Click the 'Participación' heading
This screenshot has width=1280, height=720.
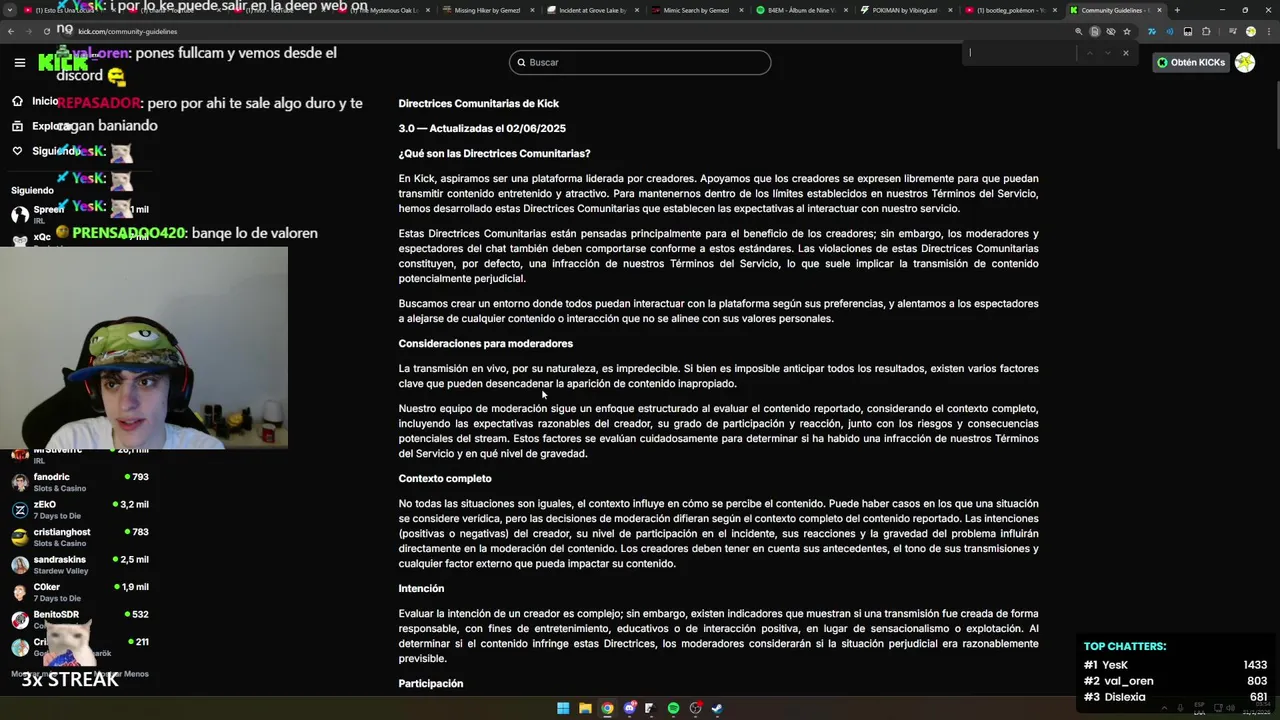[x=430, y=683]
